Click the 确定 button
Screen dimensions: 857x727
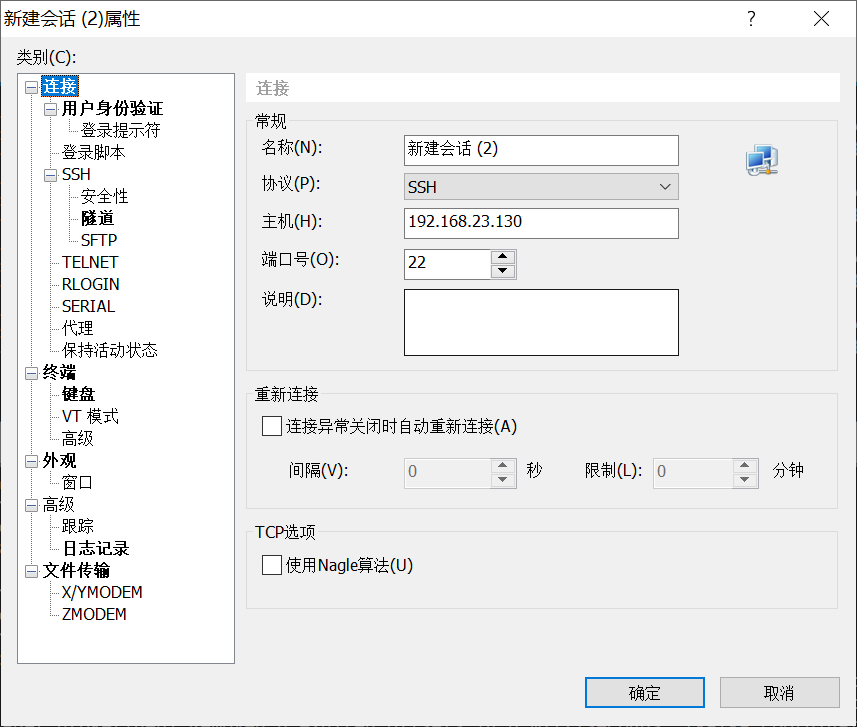[644, 692]
